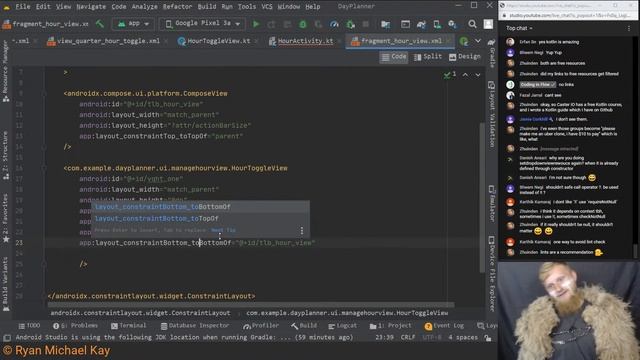Open the VCS menu

(x=267, y=7)
